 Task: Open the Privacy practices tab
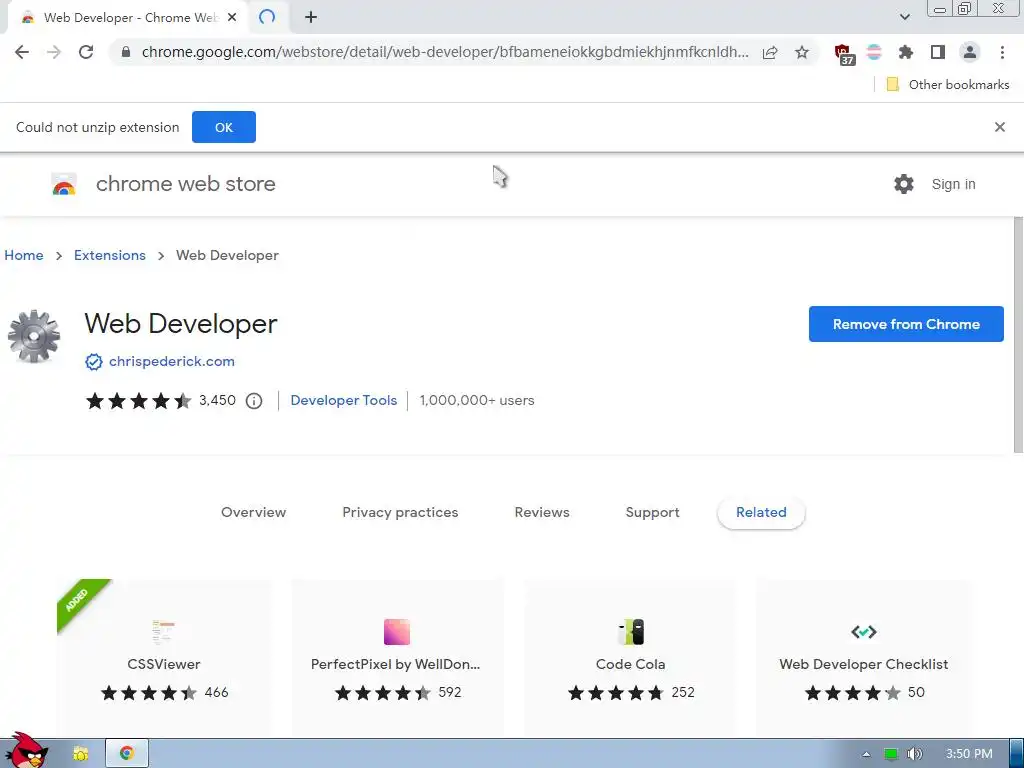click(x=400, y=513)
